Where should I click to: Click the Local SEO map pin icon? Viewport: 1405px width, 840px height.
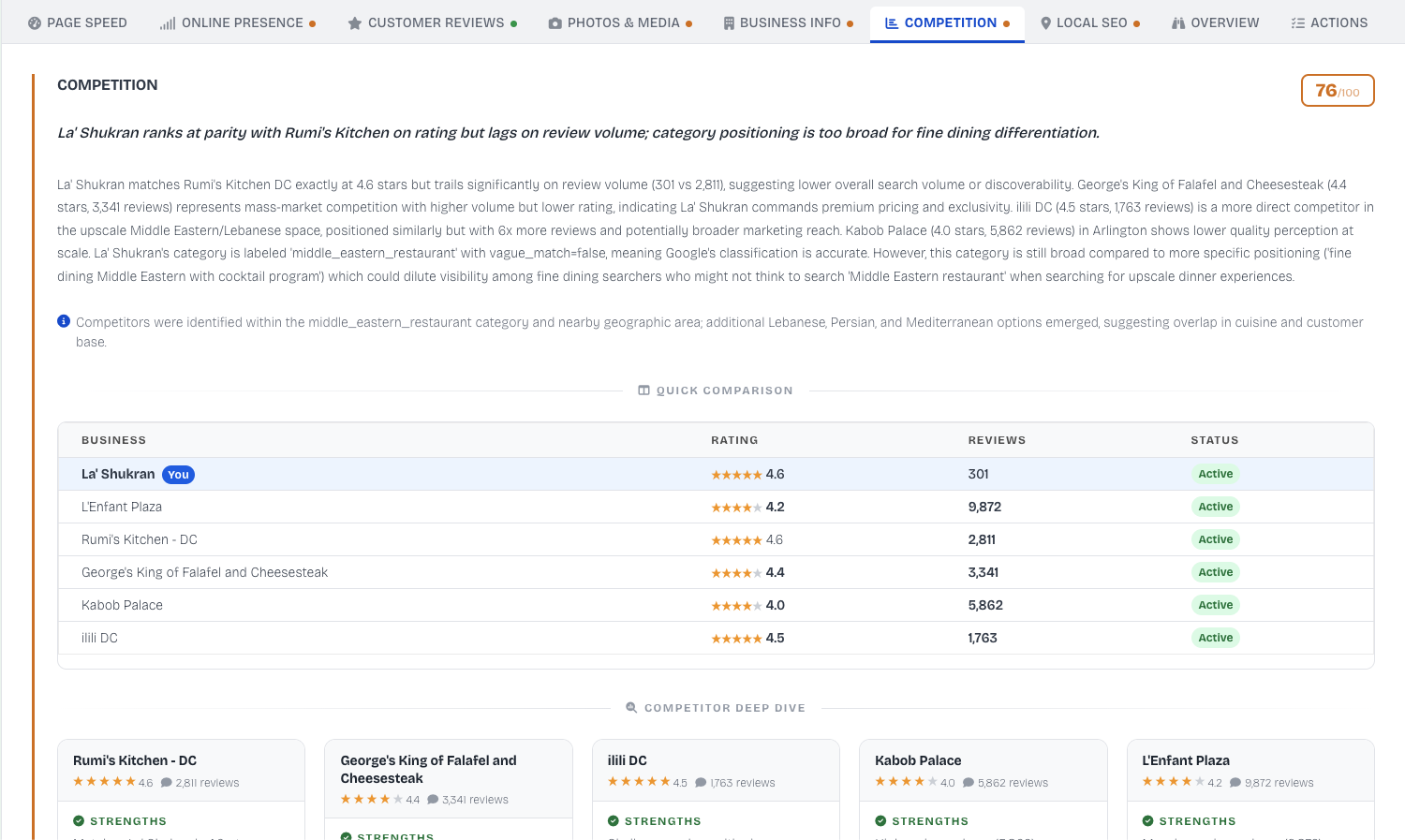point(1046,22)
